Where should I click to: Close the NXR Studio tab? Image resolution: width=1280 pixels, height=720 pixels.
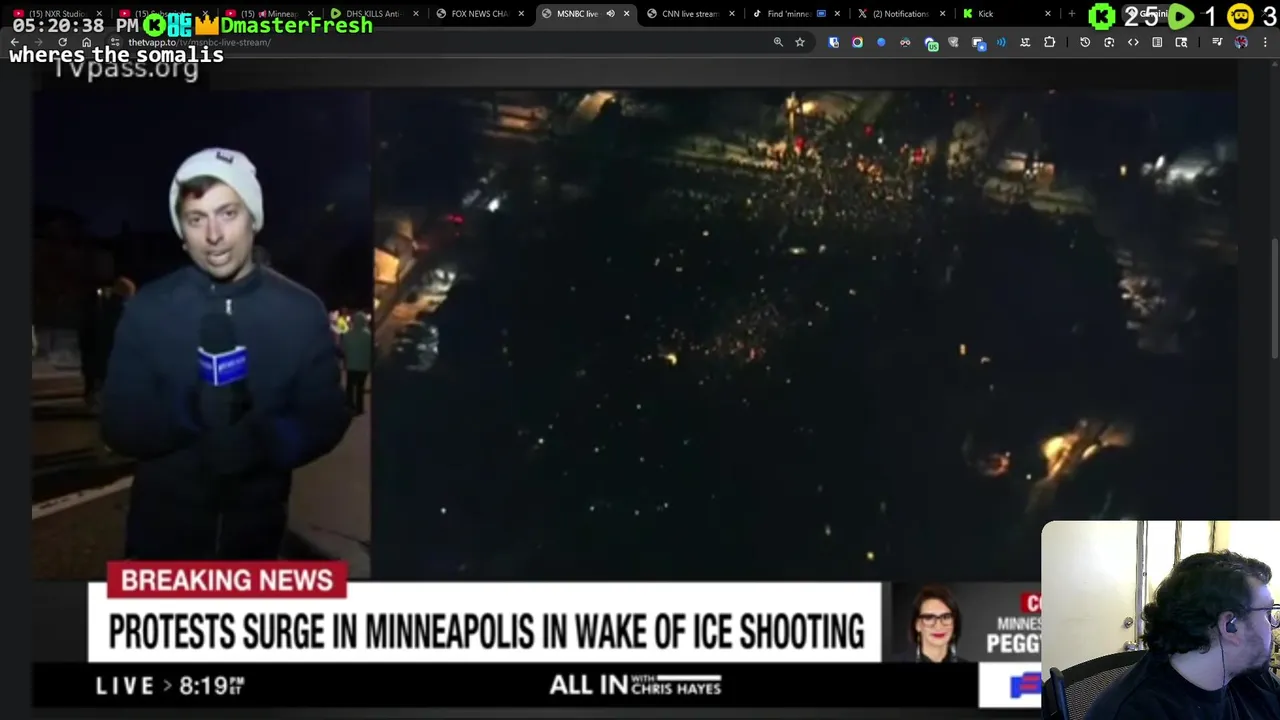pos(99,14)
